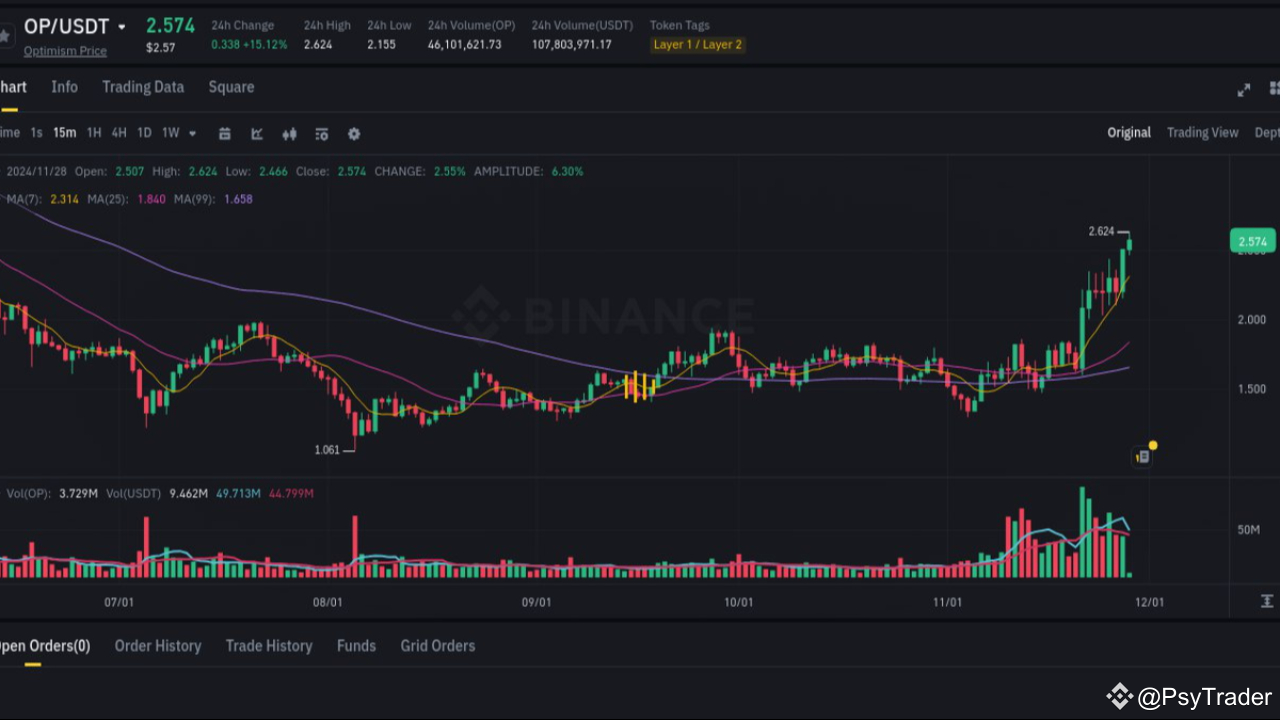Click the 2.624 high price marker

tap(1101, 231)
